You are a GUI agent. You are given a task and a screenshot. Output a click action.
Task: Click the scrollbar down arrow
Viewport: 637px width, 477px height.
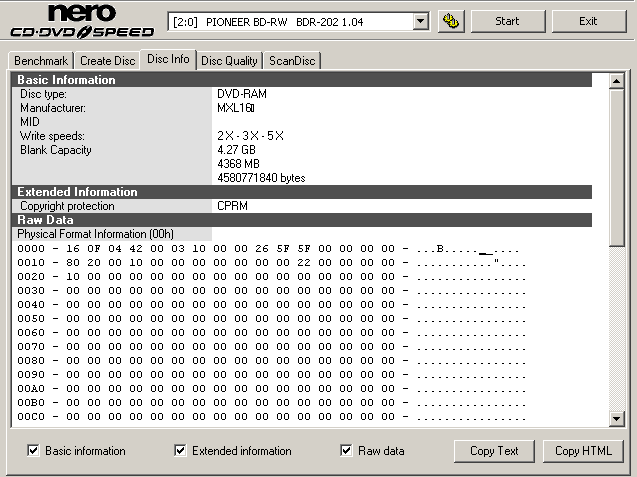click(x=616, y=418)
